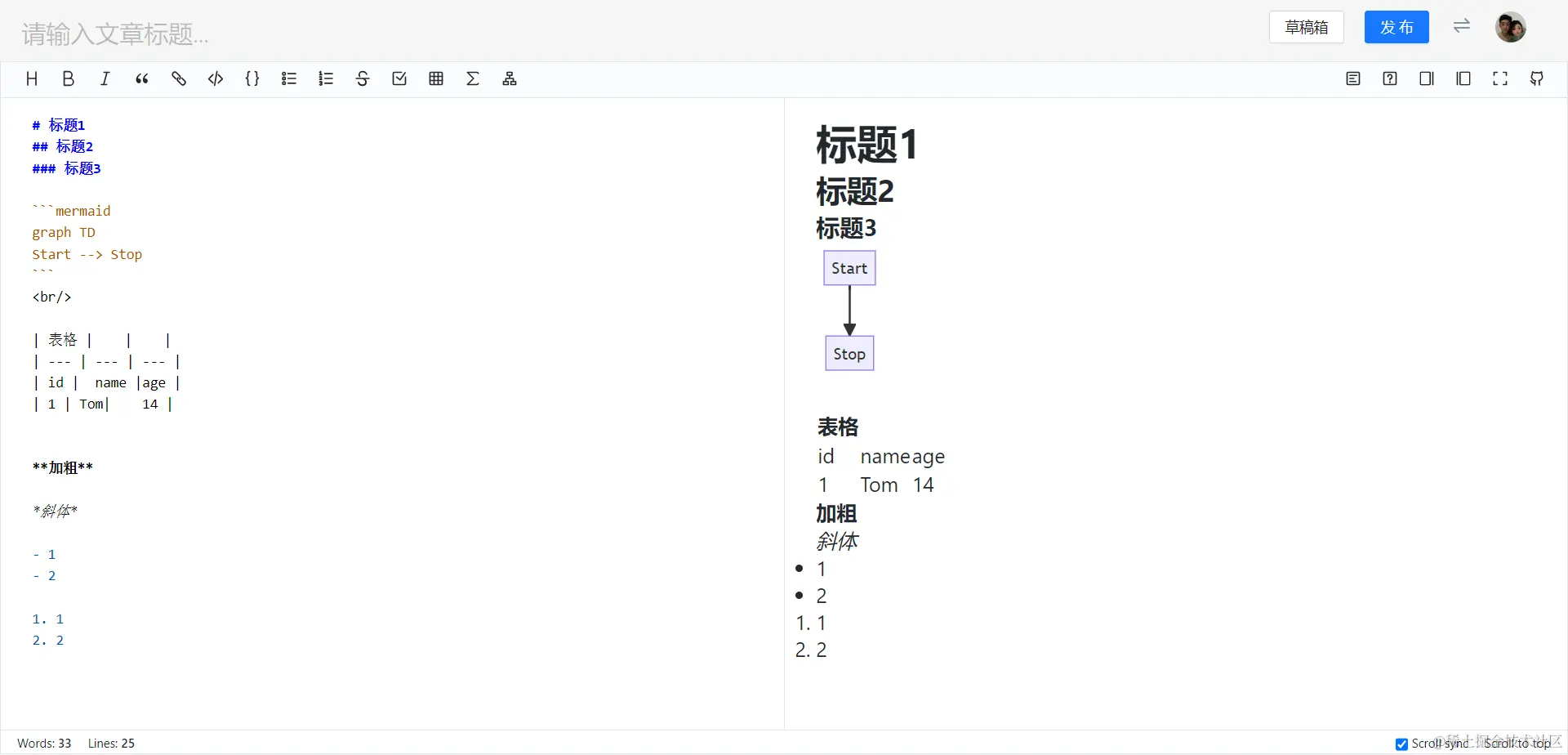Click the 表格 table header in preview

coord(838,427)
